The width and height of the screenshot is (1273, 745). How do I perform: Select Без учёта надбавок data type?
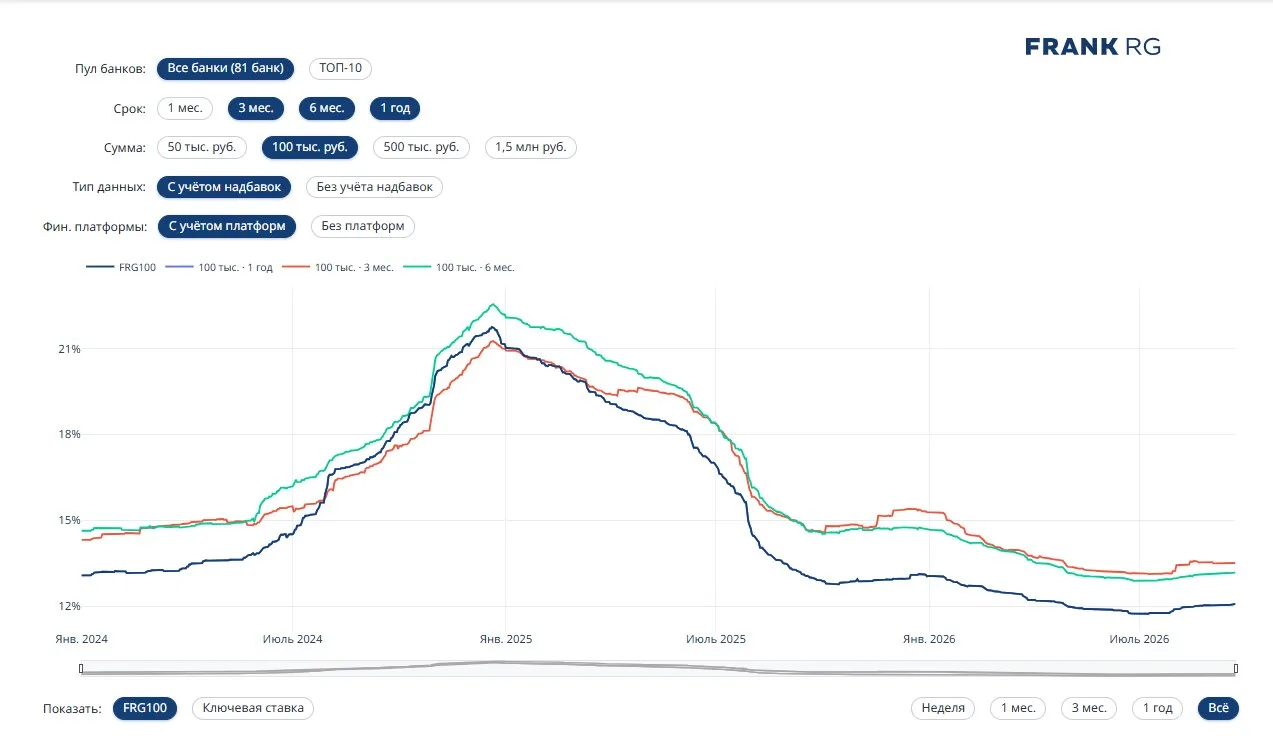pyautogui.click(x=375, y=187)
